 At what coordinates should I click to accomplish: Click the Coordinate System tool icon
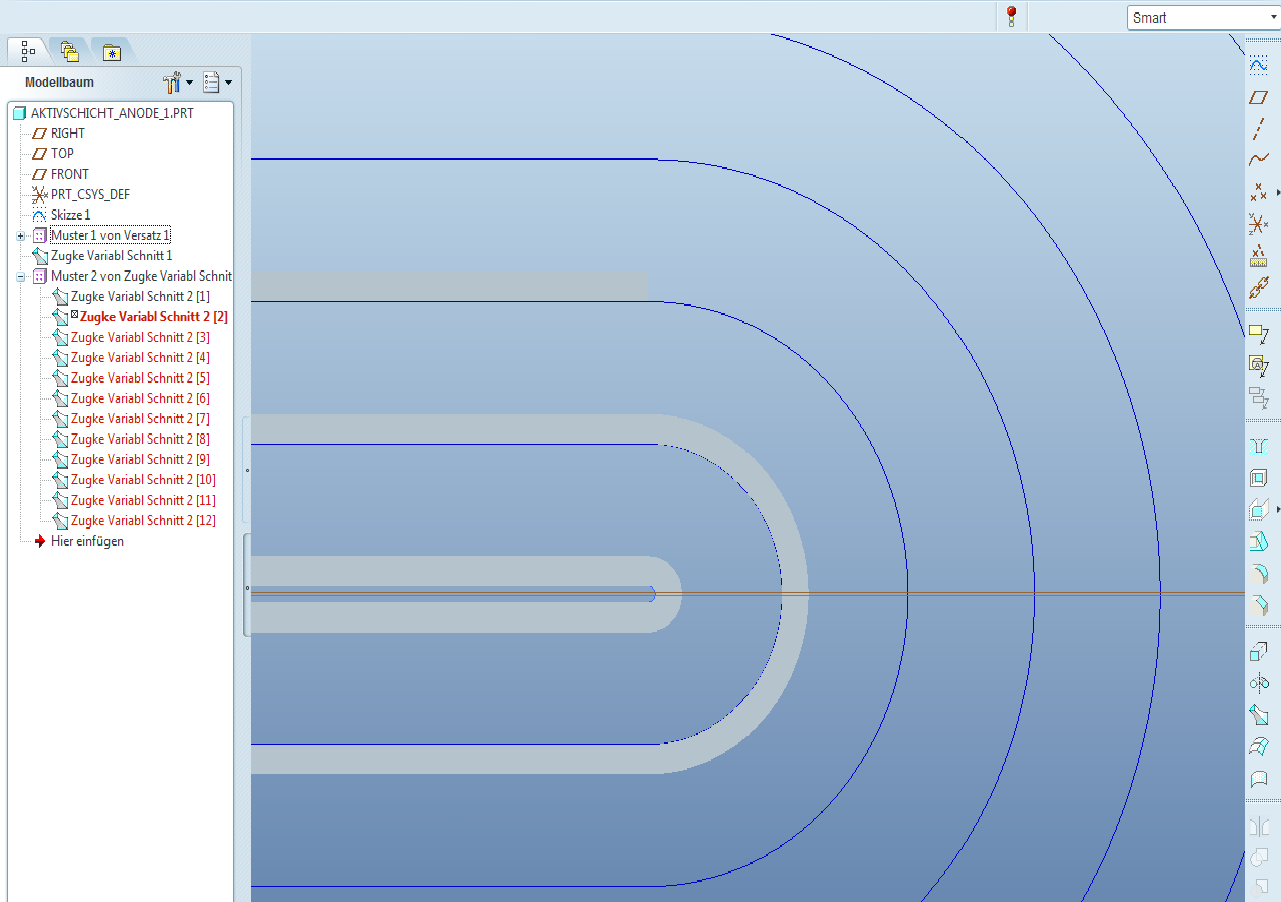(1259, 224)
